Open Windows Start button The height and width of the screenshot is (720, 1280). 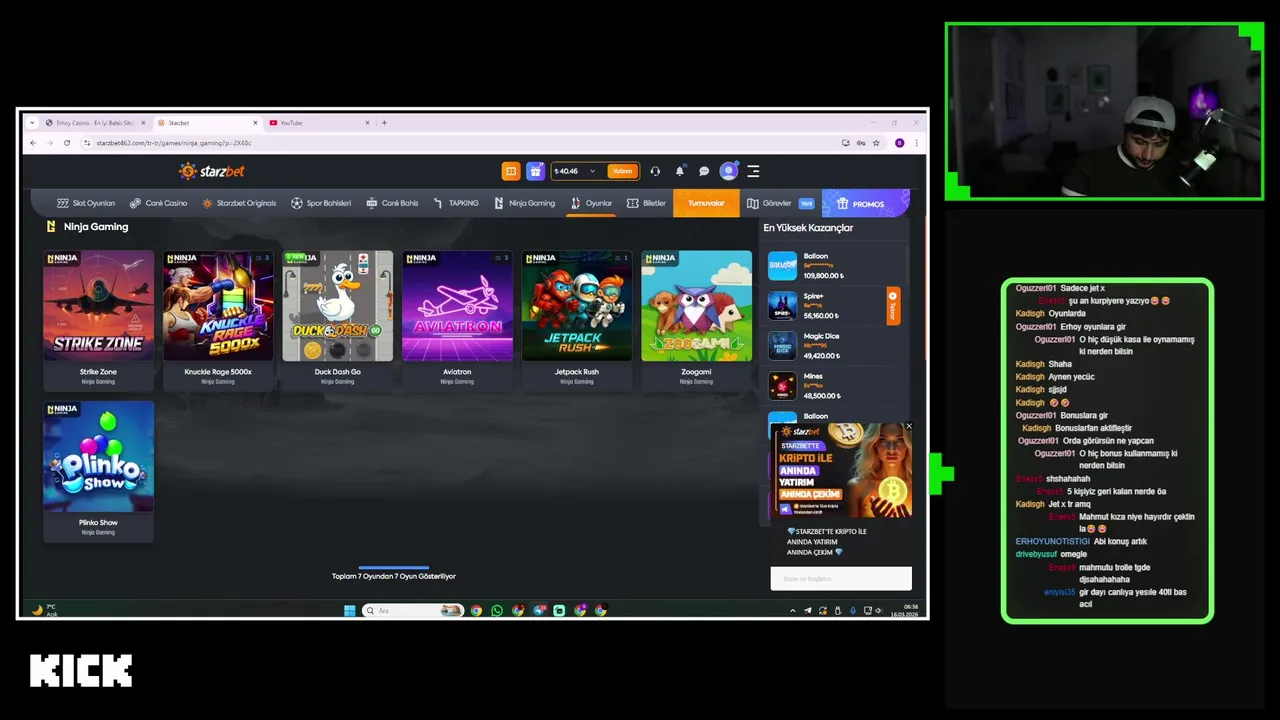coord(349,610)
